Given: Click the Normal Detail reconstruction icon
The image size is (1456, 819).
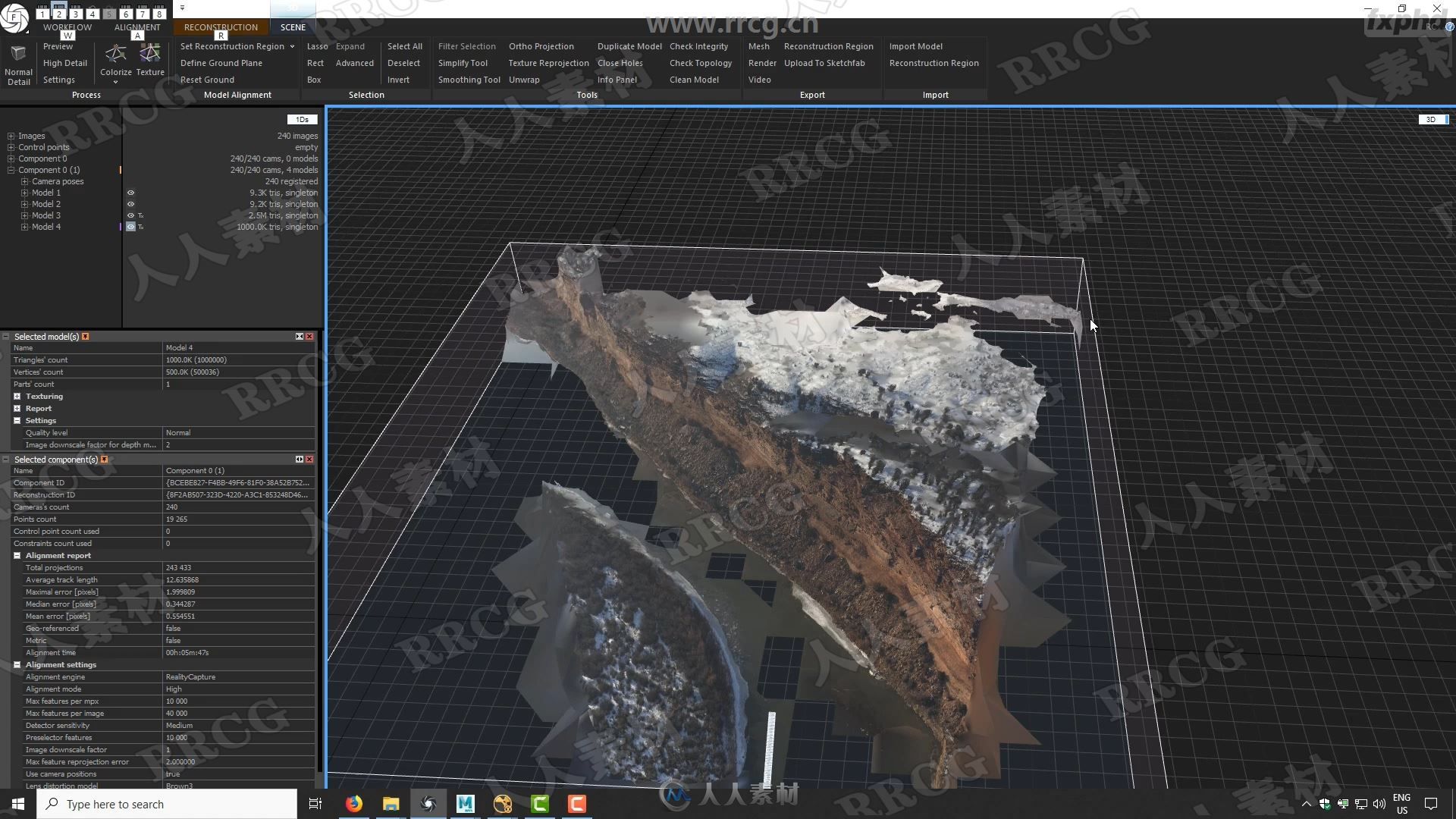Looking at the screenshot, I should point(18,55).
